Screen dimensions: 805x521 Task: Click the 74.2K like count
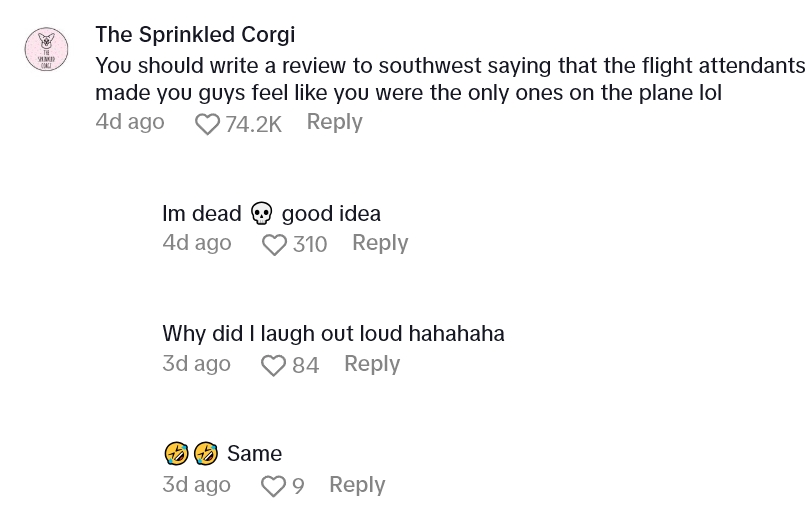(253, 124)
